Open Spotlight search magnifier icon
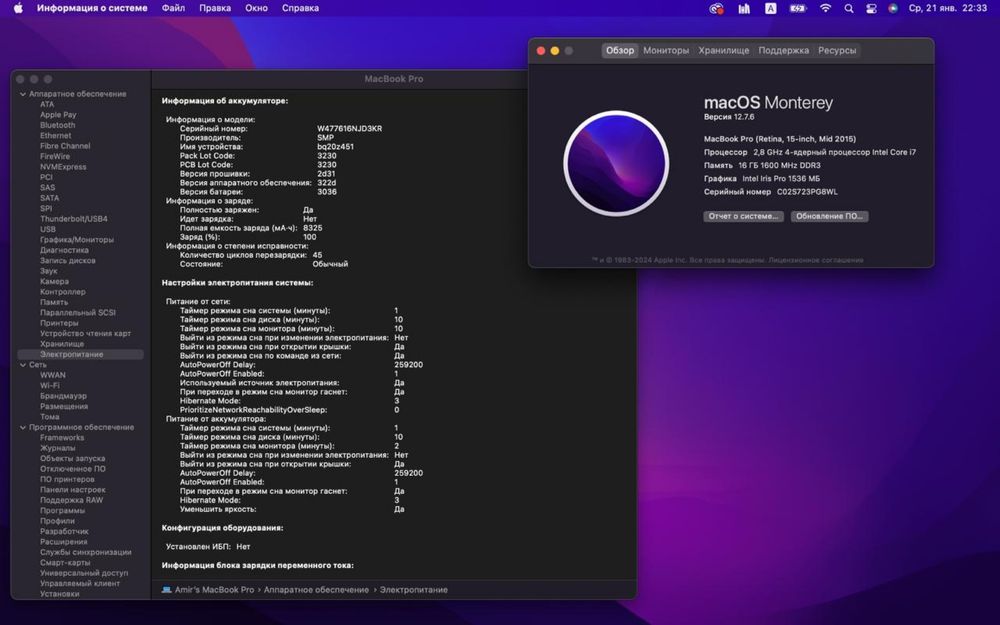The width and height of the screenshot is (1000, 625). click(849, 8)
